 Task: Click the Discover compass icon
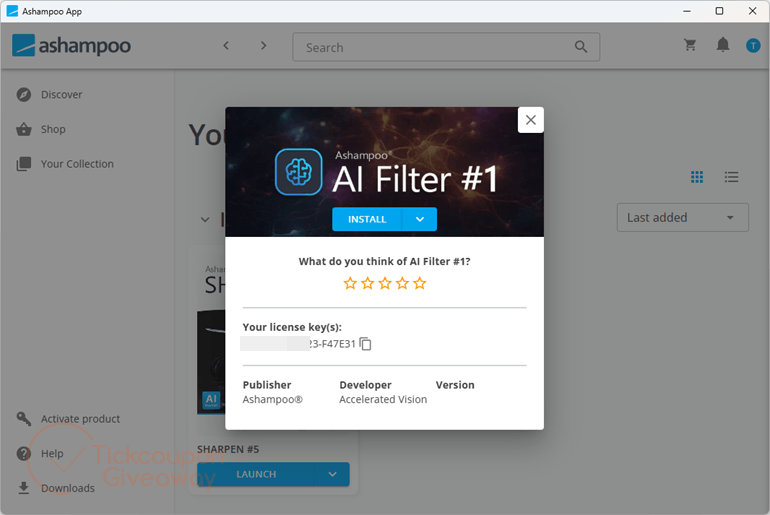pos(24,94)
